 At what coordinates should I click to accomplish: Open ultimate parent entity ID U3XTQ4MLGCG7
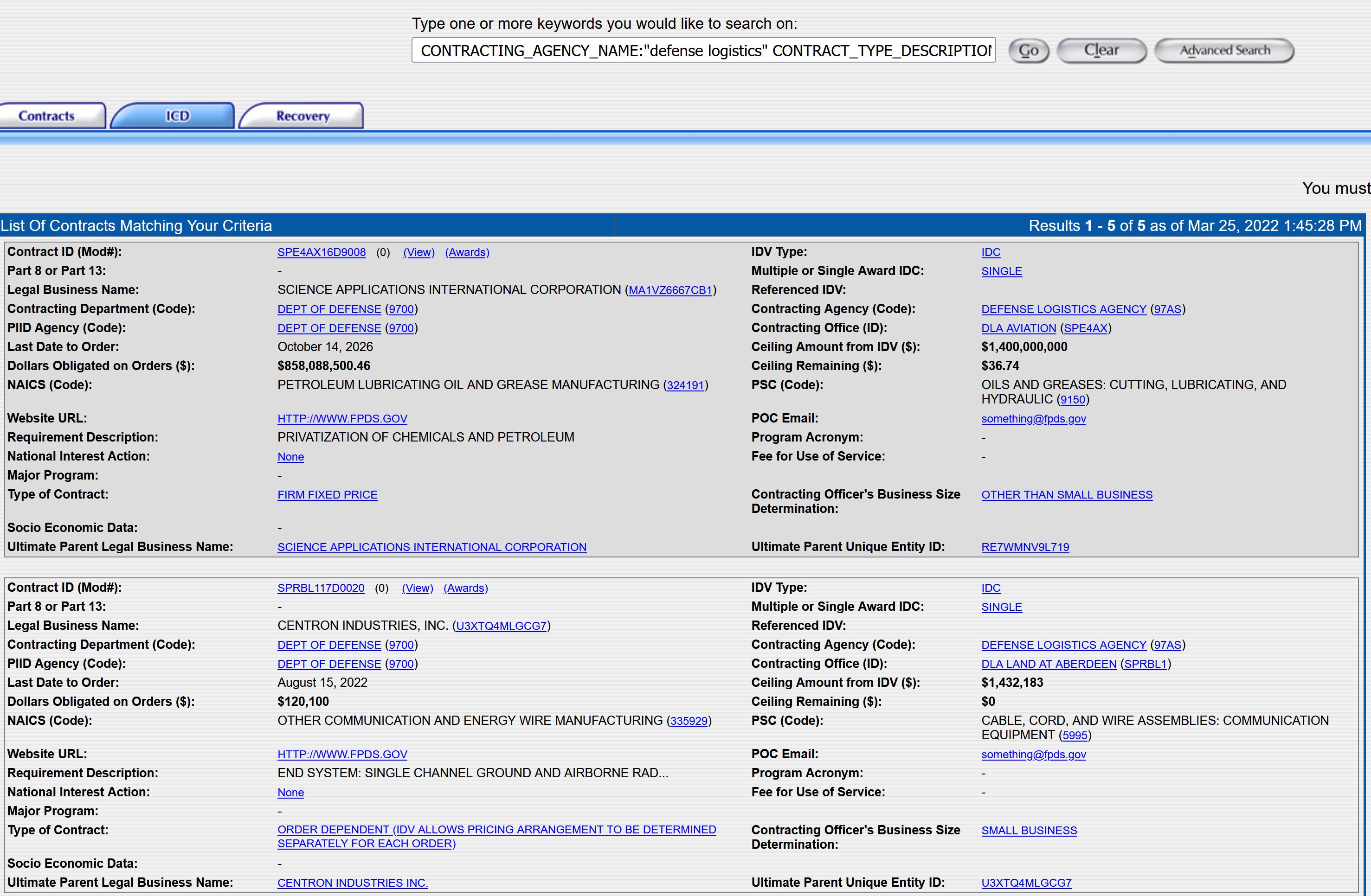(x=1027, y=883)
